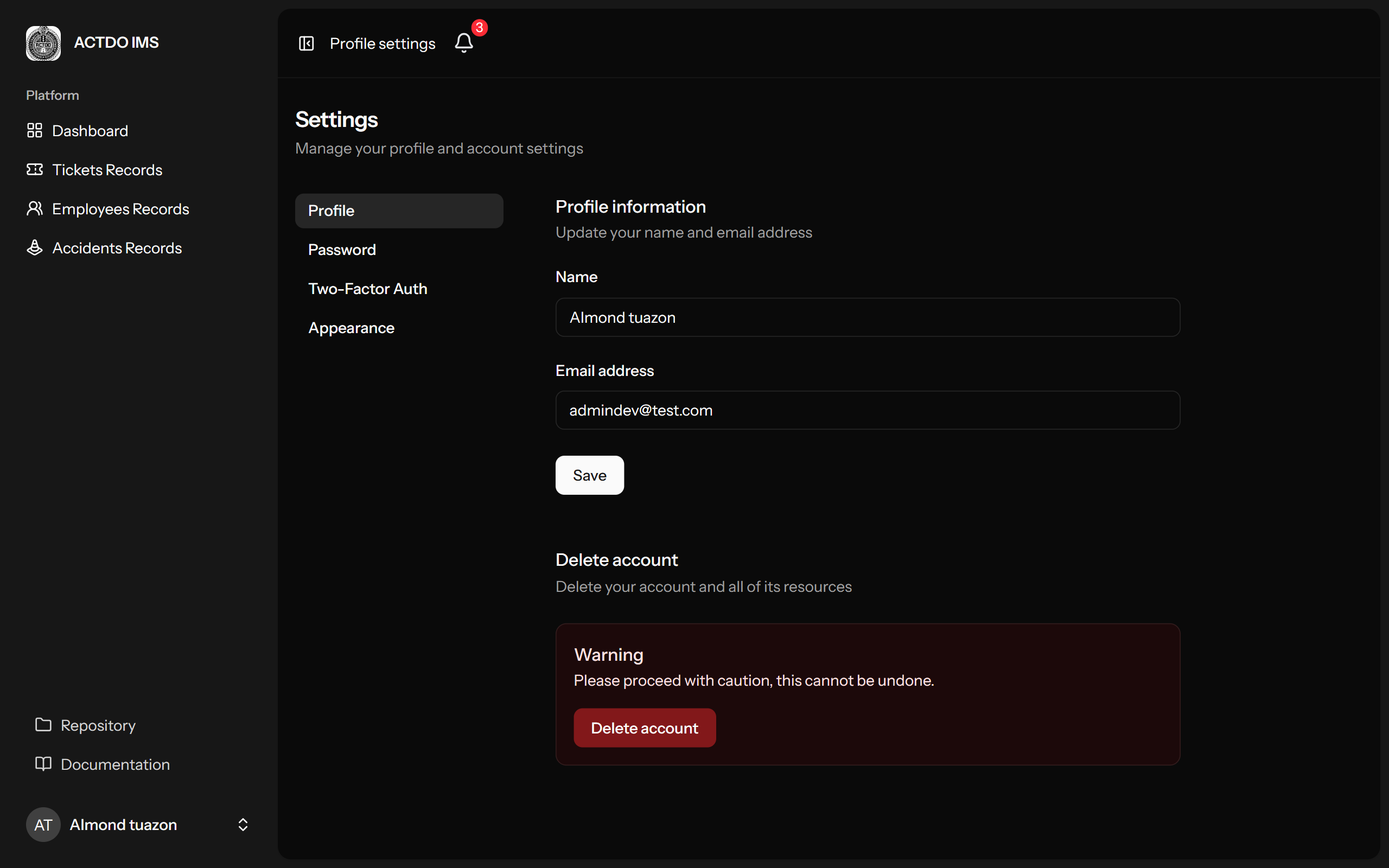Click the ACTDO IMS logo icon

(x=43, y=43)
